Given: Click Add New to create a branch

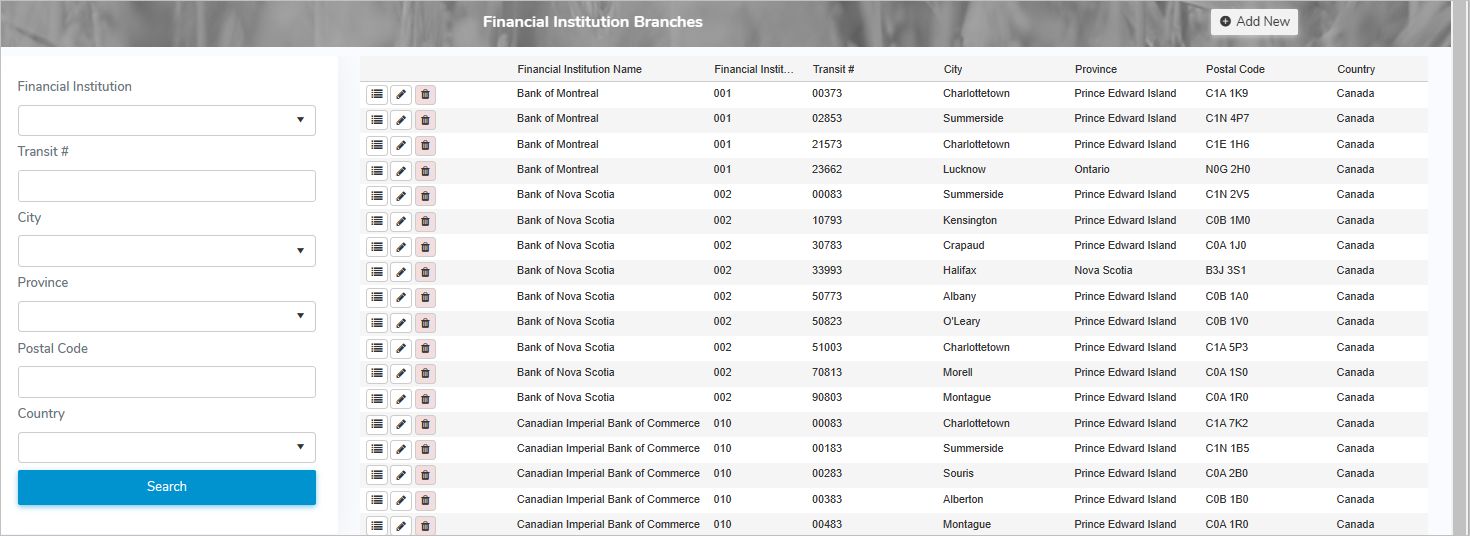Looking at the screenshot, I should click(x=1254, y=22).
